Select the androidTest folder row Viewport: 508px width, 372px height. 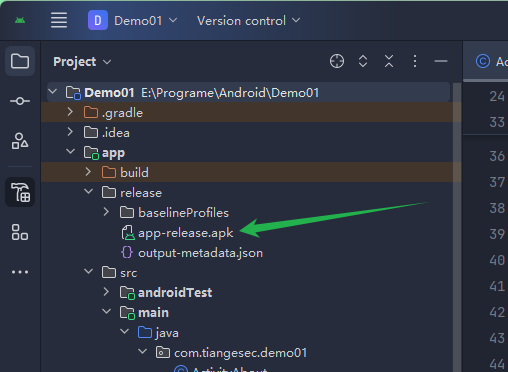pyautogui.click(x=248, y=292)
